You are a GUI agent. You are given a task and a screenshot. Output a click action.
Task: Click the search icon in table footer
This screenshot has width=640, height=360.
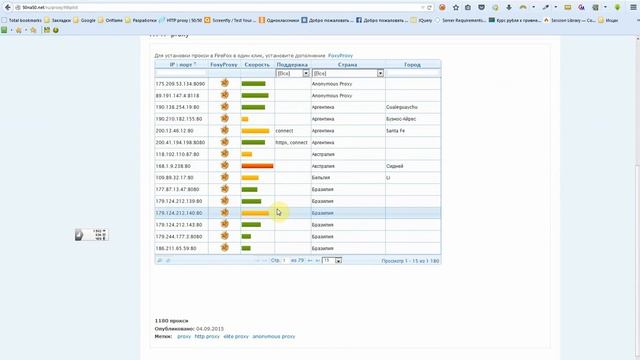coord(160,260)
